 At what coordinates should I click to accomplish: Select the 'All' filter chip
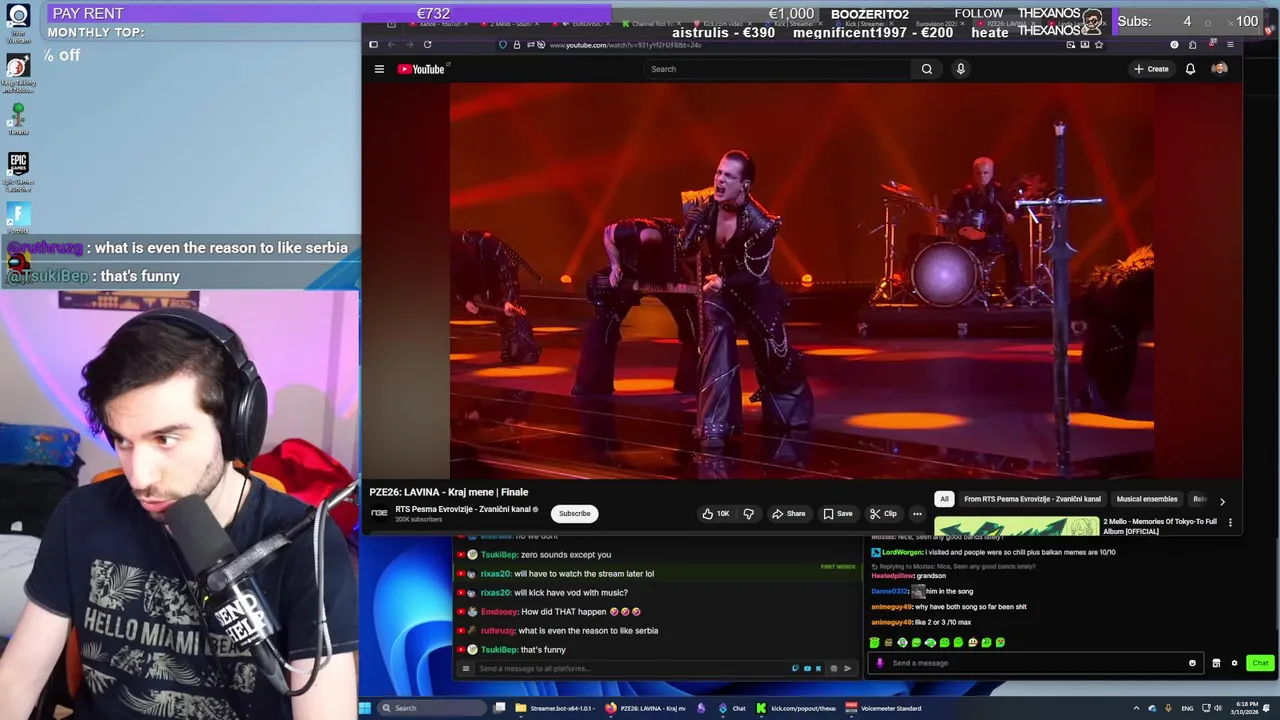[x=944, y=499]
